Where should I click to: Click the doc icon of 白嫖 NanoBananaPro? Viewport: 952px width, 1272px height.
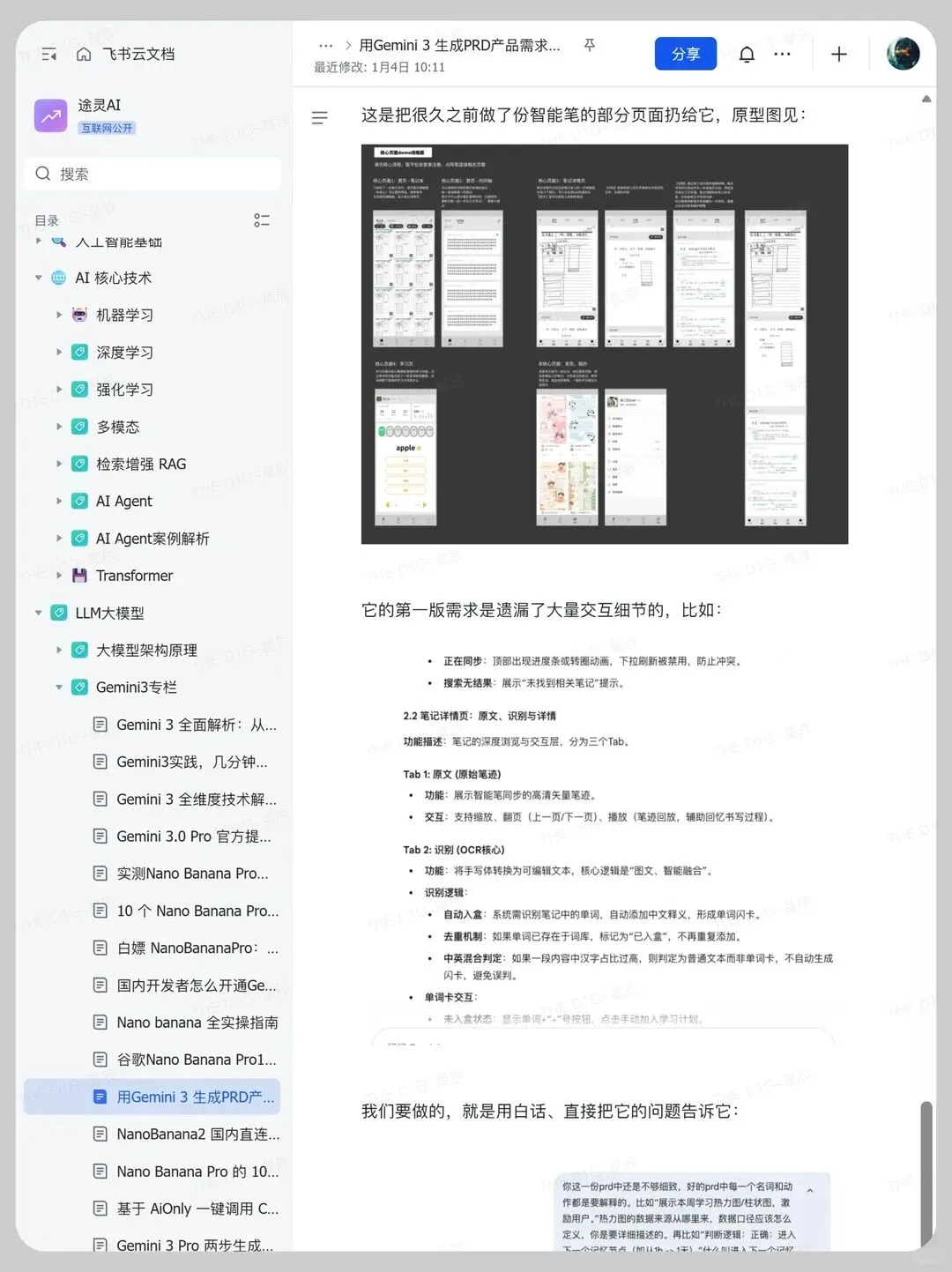(100, 948)
